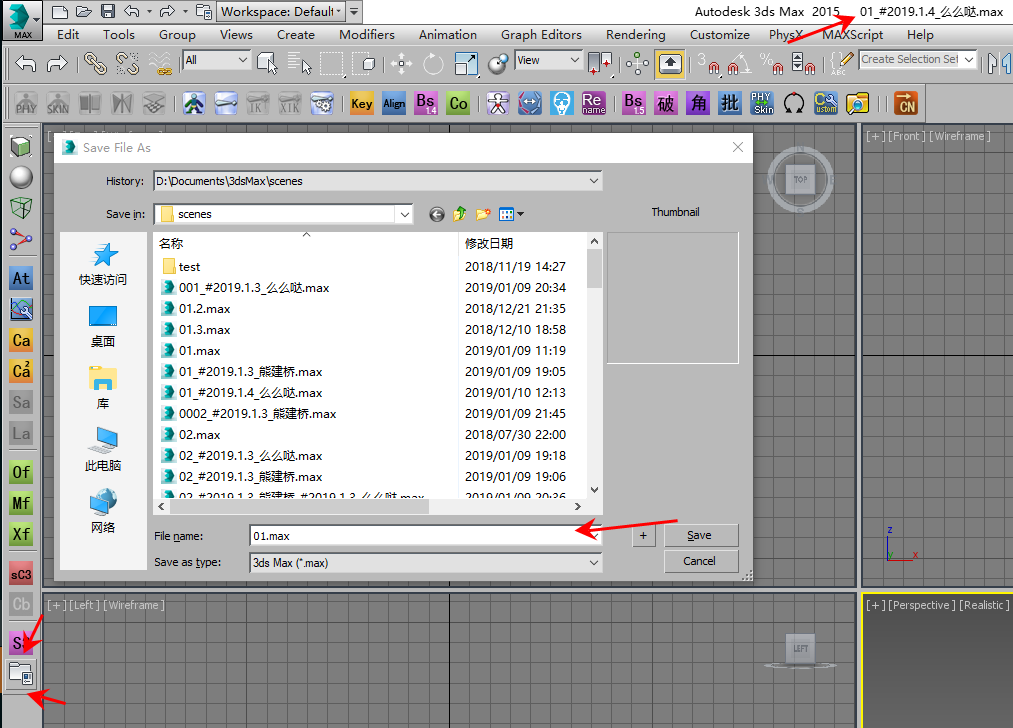
Task: Open the Graph Editors menu
Action: point(541,35)
